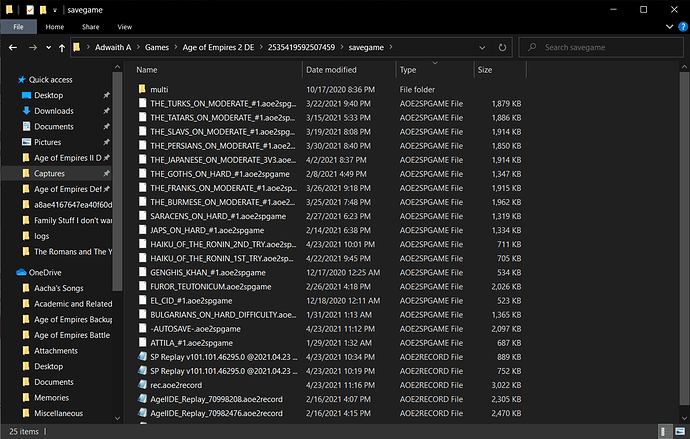The width and height of the screenshot is (690, 439).
Task: Select AgeIIDE_Replay_70982476.aoe2record icon
Action: click(142, 413)
